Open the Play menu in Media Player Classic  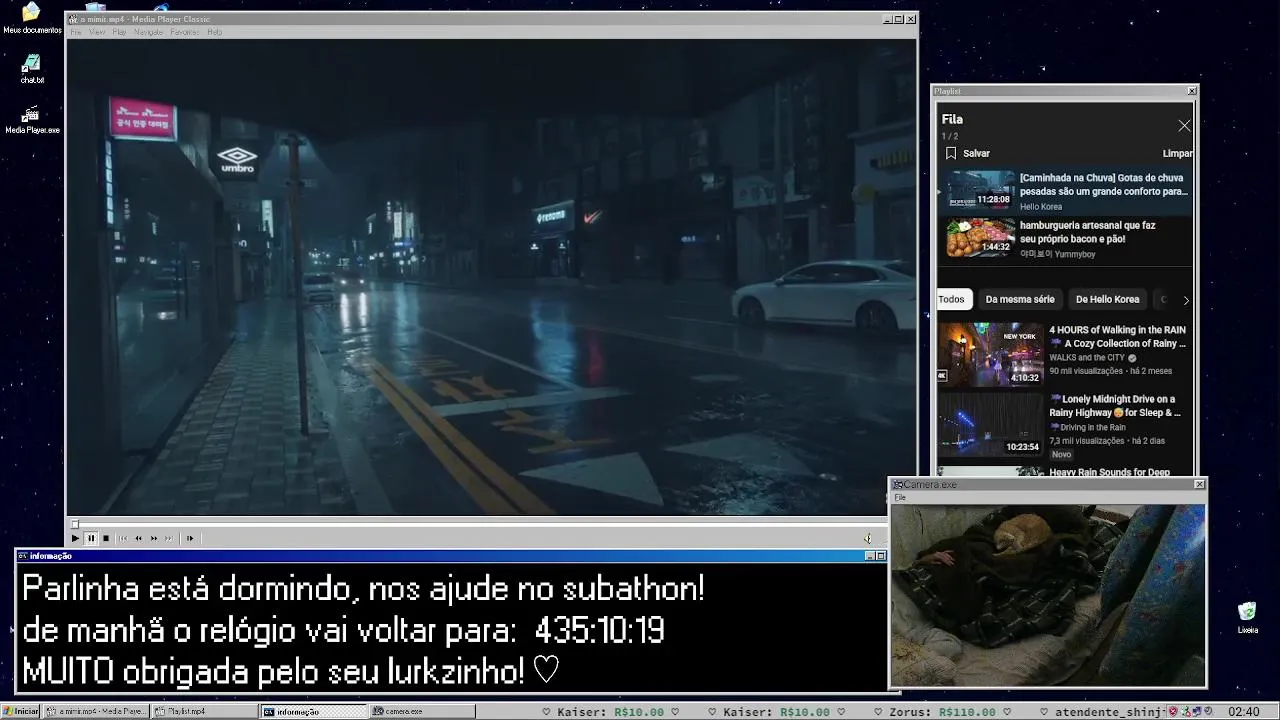tap(119, 32)
